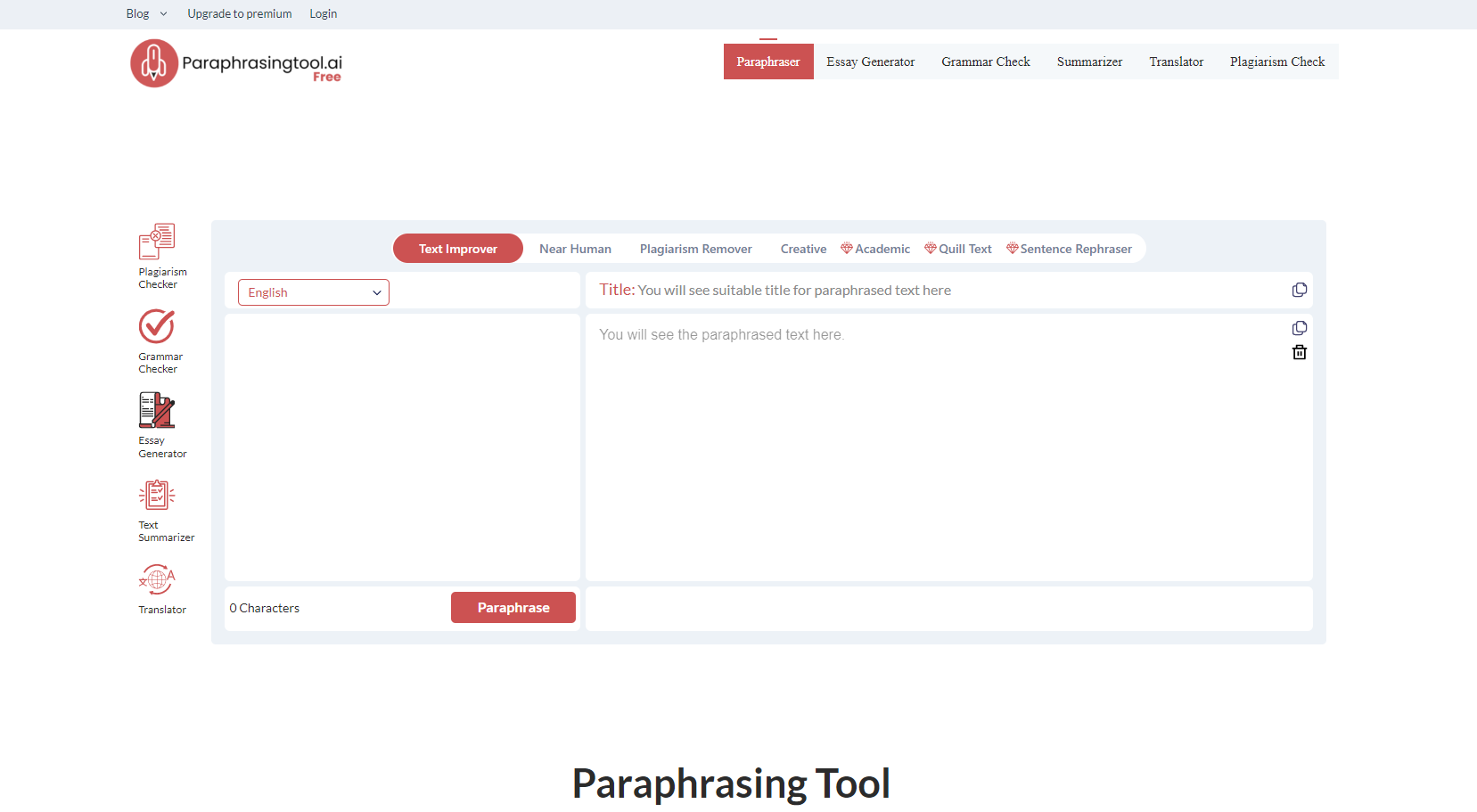Select the Text Improver mode

click(458, 249)
